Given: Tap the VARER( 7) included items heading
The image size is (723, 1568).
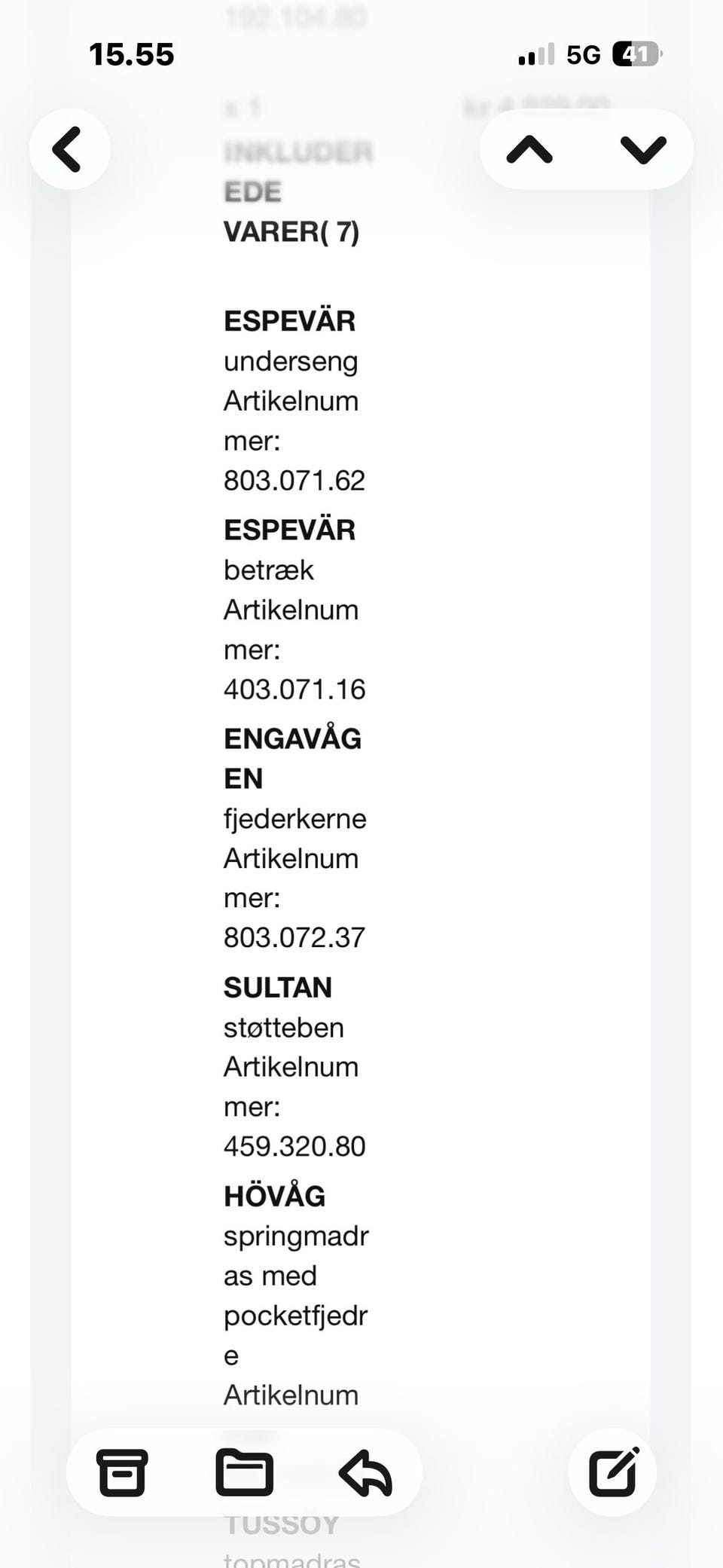Looking at the screenshot, I should pyautogui.click(x=291, y=232).
